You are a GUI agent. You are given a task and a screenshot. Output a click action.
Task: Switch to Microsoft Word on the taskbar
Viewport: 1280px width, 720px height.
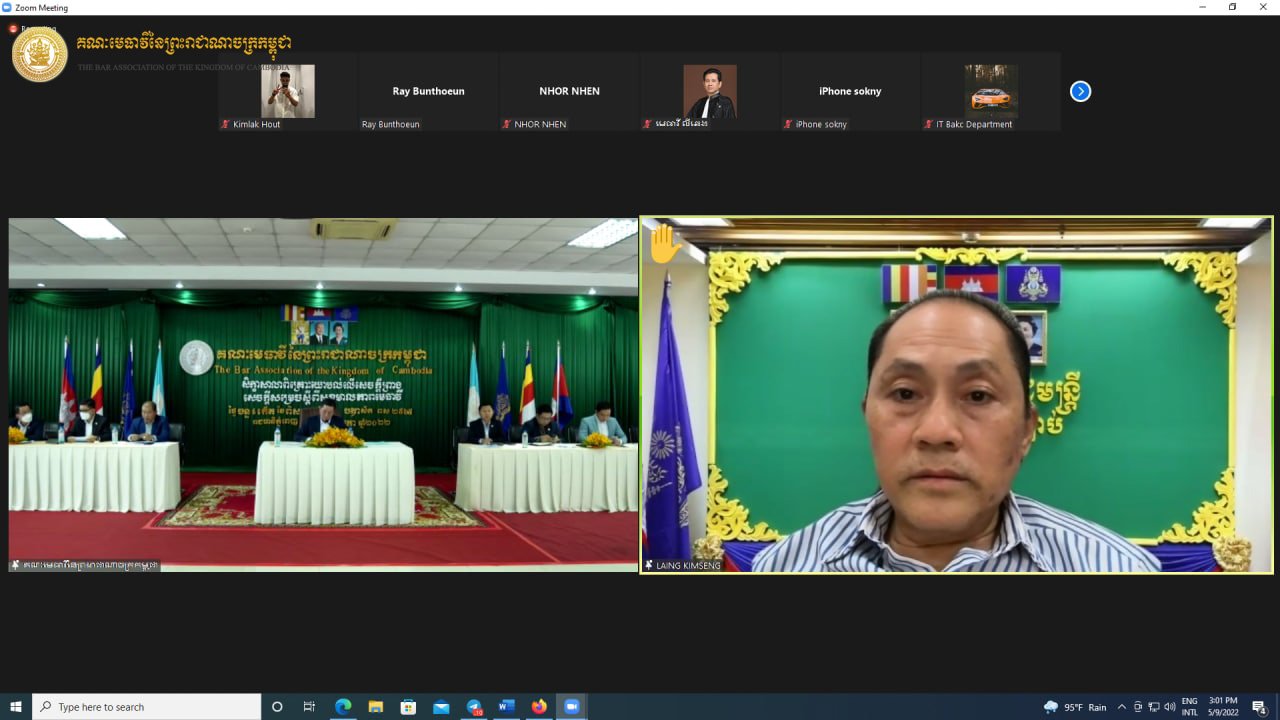point(506,707)
